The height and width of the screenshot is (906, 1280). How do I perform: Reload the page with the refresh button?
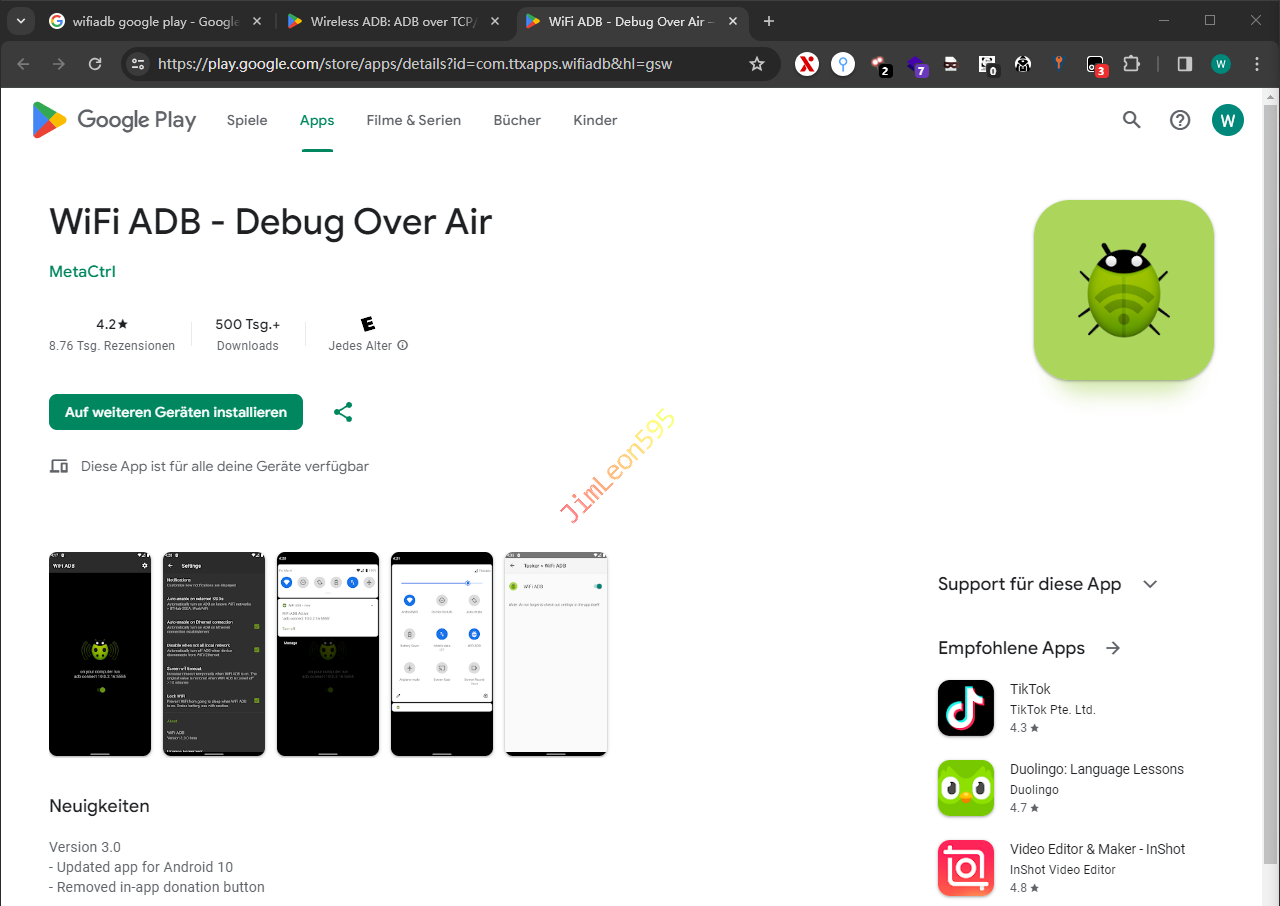point(95,64)
